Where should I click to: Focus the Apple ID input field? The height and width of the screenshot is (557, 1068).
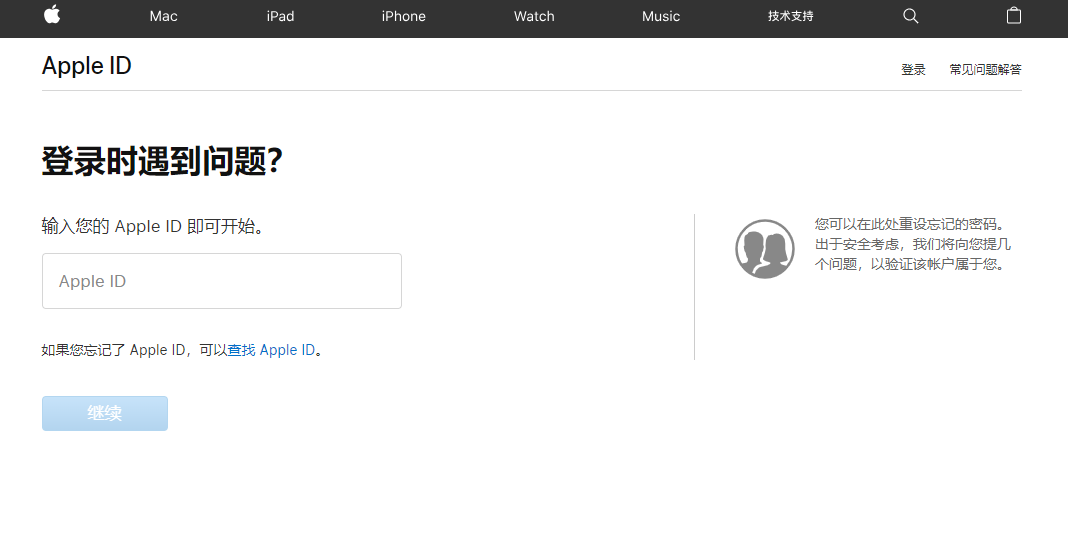click(x=222, y=281)
